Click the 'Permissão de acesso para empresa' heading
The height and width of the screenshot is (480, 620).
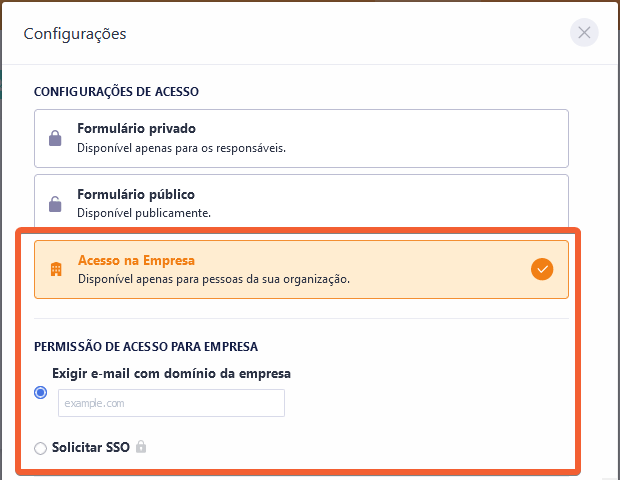(146, 347)
